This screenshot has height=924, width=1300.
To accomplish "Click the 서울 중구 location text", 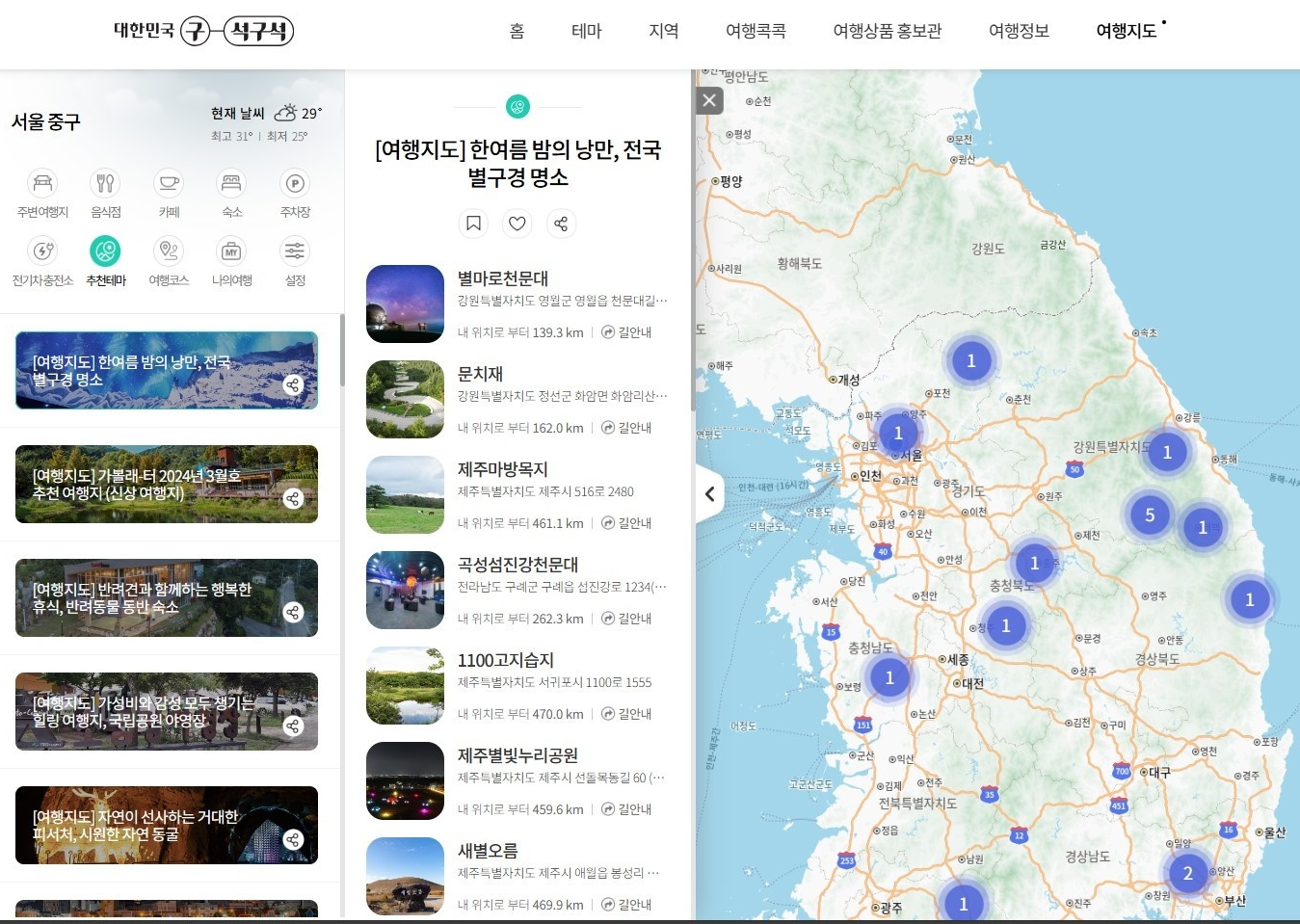I will 45,122.
